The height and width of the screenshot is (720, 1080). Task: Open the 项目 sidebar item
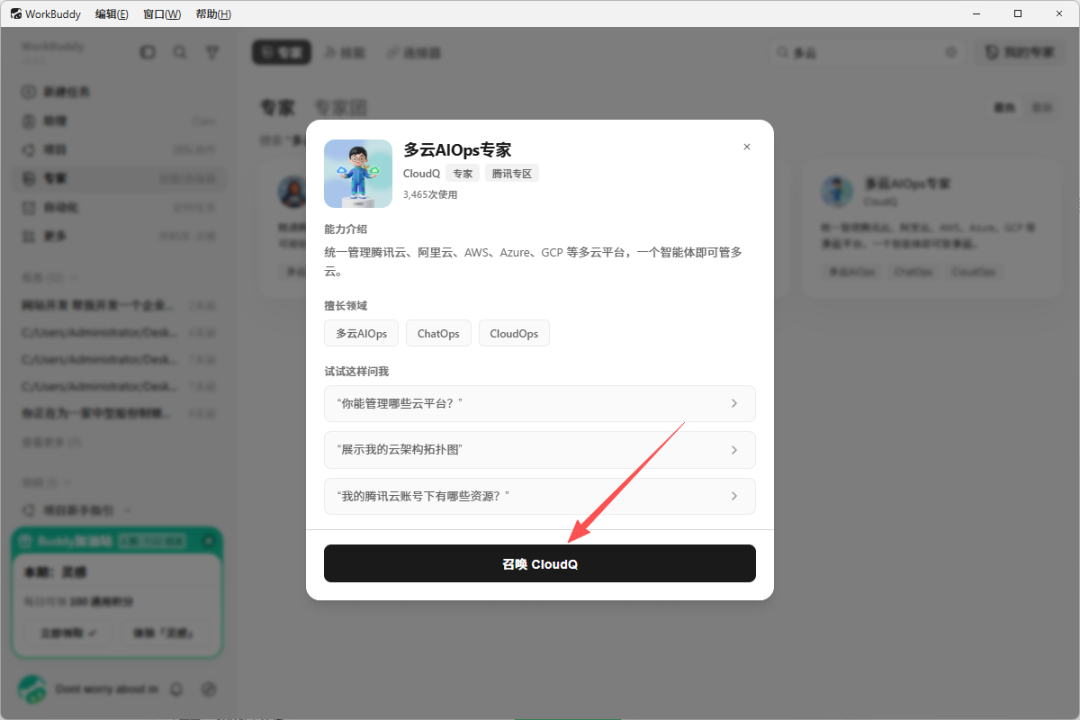118,150
